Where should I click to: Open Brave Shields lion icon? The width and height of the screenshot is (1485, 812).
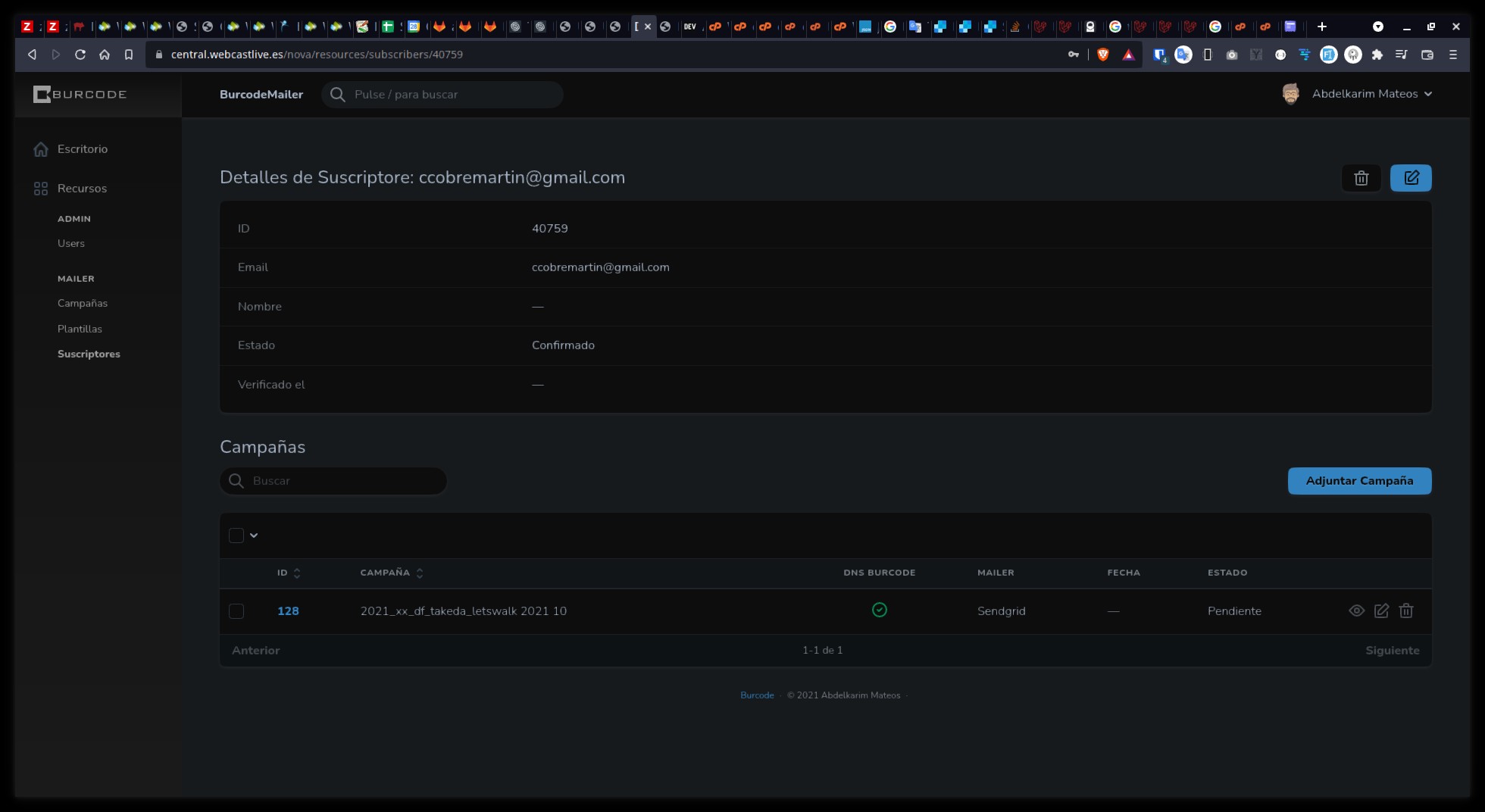click(1103, 55)
